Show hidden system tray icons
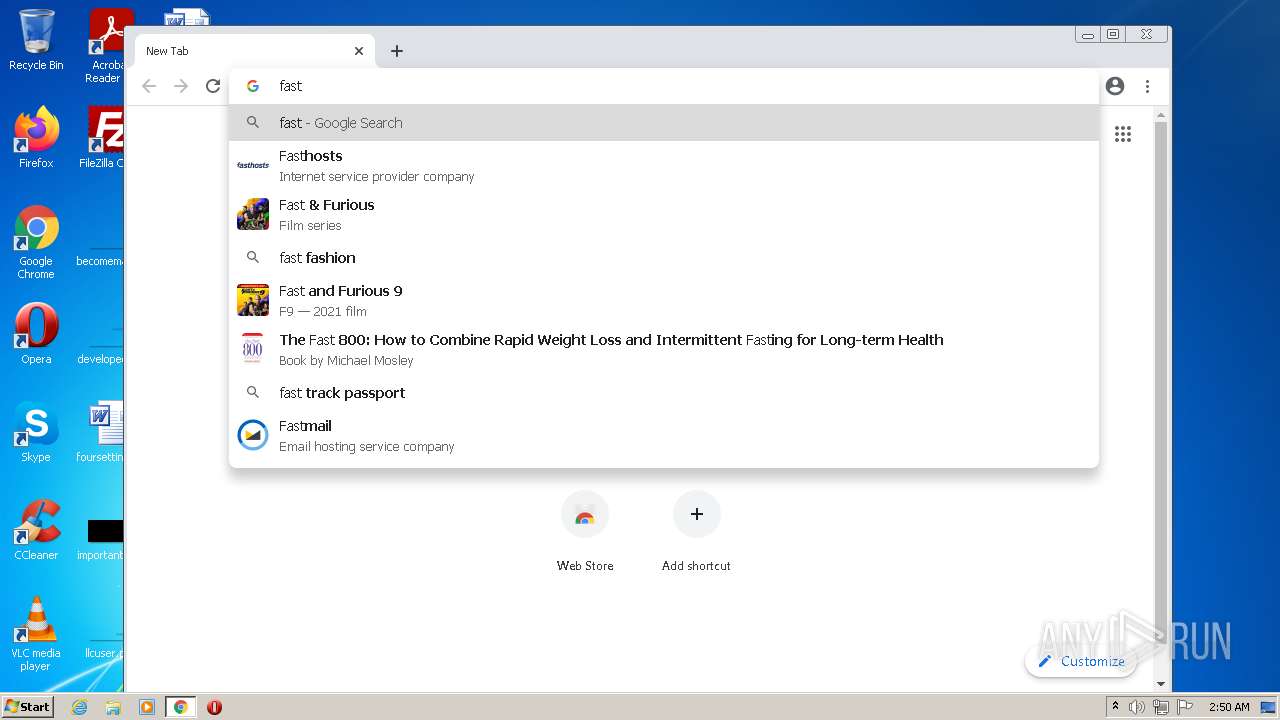 coord(1115,707)
